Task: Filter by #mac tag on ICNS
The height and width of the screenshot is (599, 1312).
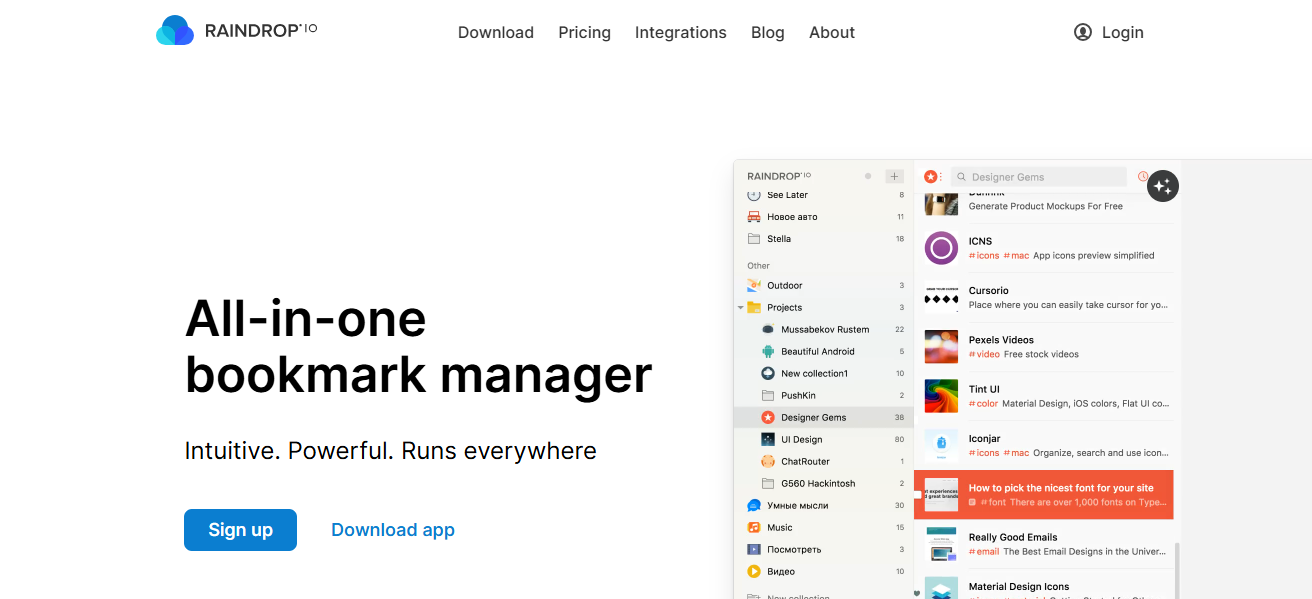Action: [x=1016, y=255]
